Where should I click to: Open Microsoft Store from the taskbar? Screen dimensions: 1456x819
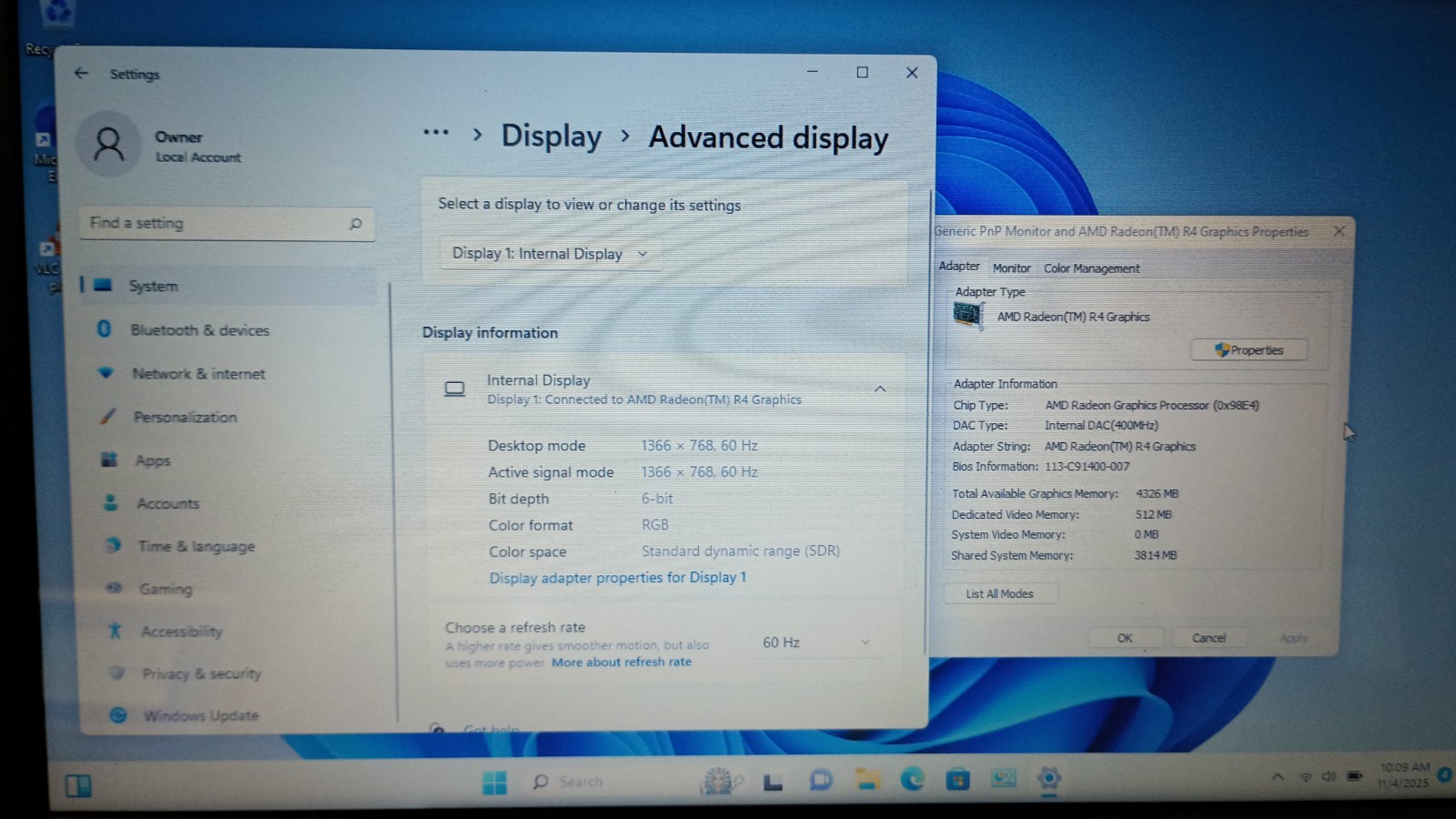[957, 779]
